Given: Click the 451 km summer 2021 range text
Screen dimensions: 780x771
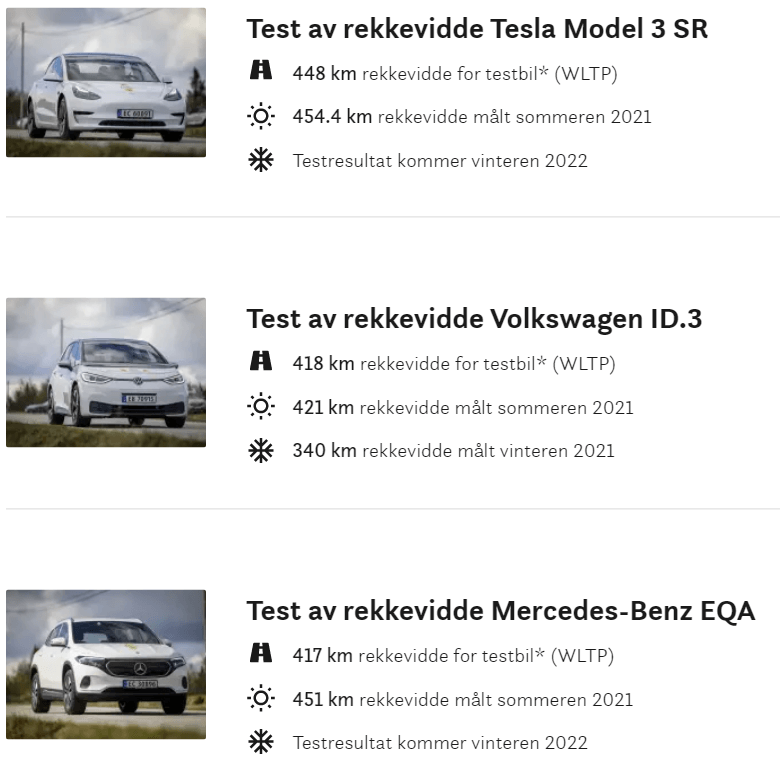Looking at the screenshot, I should pyautogui.click(x=462, y=699).
